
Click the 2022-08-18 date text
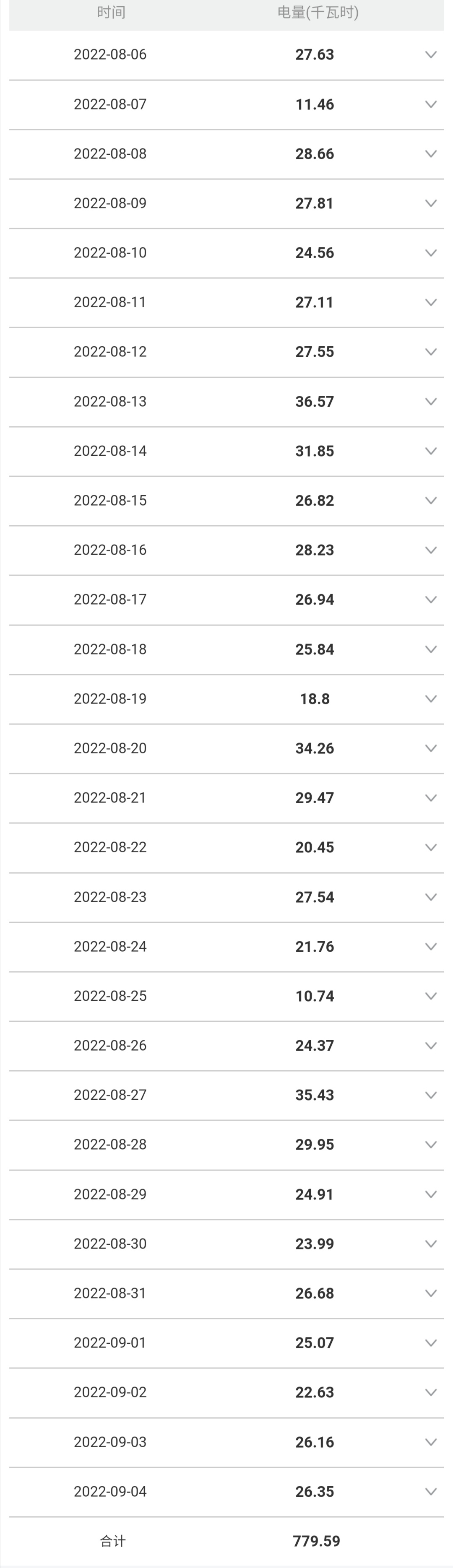[x=110, y=649]
